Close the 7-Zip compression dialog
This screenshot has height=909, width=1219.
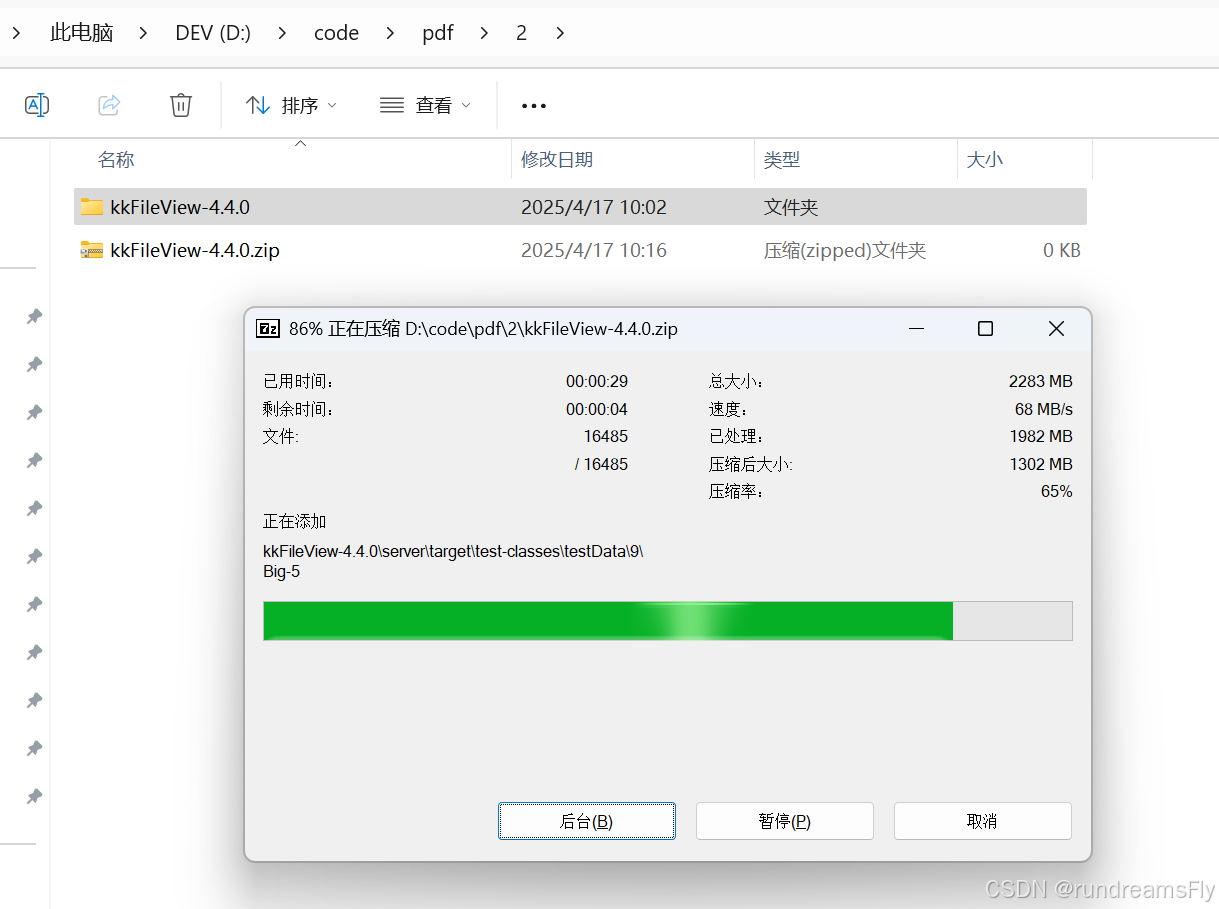click(1056, 328)
